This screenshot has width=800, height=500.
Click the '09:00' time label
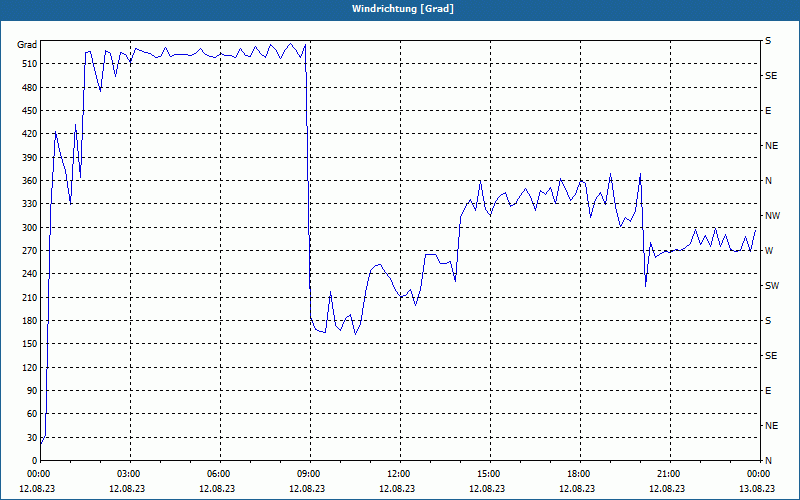pos(310,474)
